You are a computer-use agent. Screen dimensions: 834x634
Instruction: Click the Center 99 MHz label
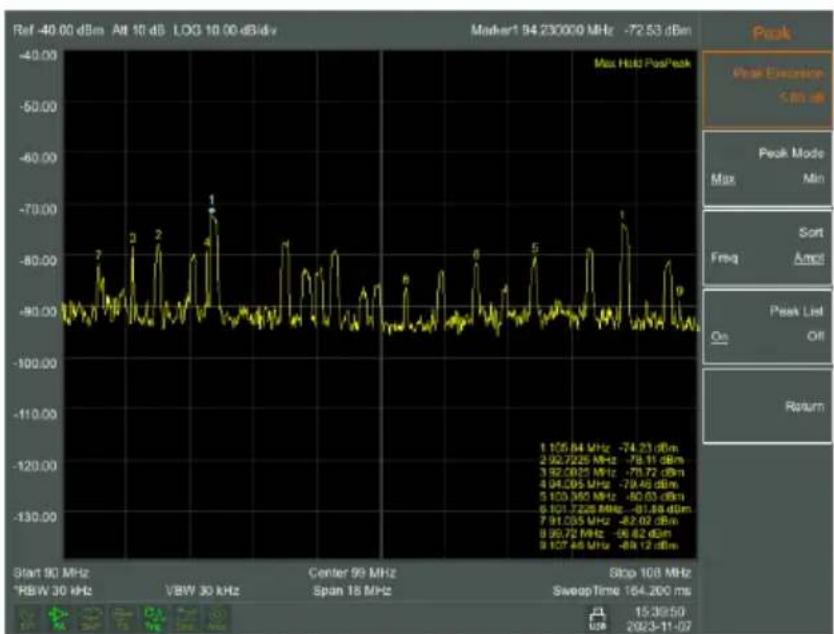tap(352, 573)
